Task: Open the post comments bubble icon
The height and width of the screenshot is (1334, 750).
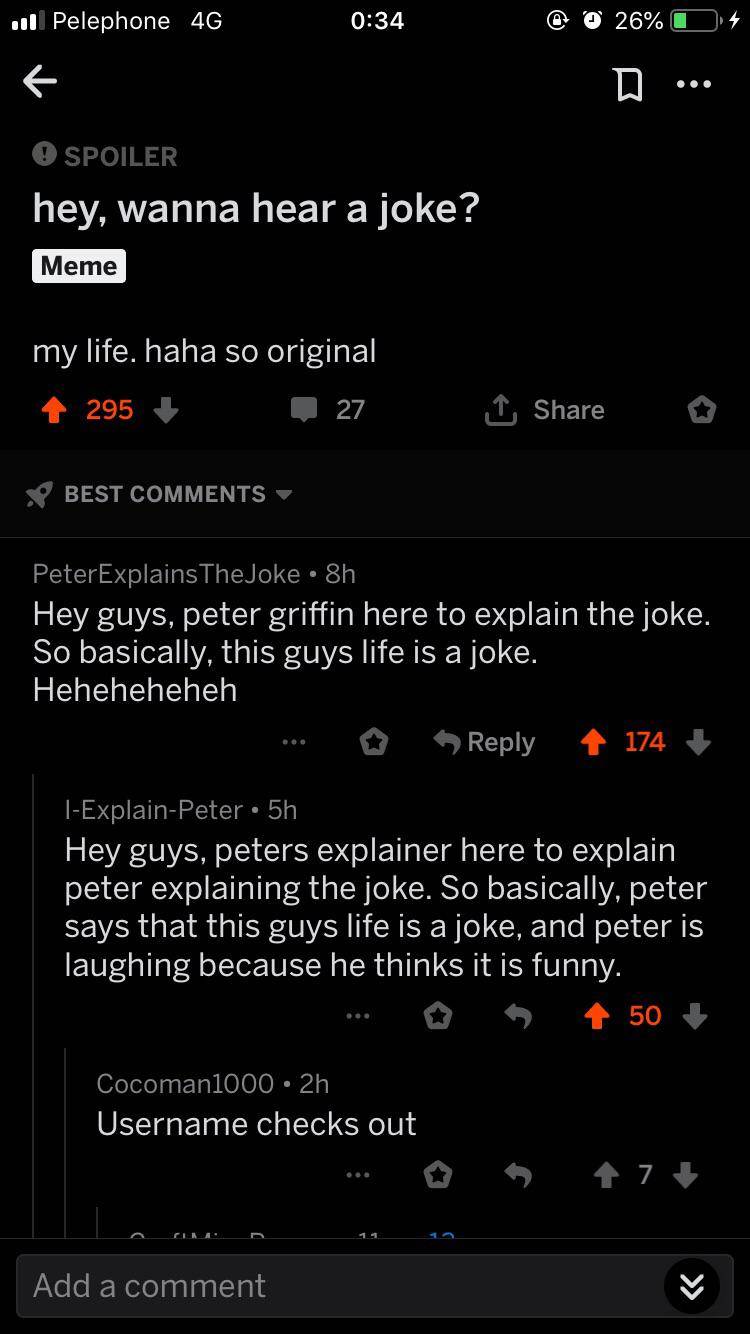Action: [304, 410]
